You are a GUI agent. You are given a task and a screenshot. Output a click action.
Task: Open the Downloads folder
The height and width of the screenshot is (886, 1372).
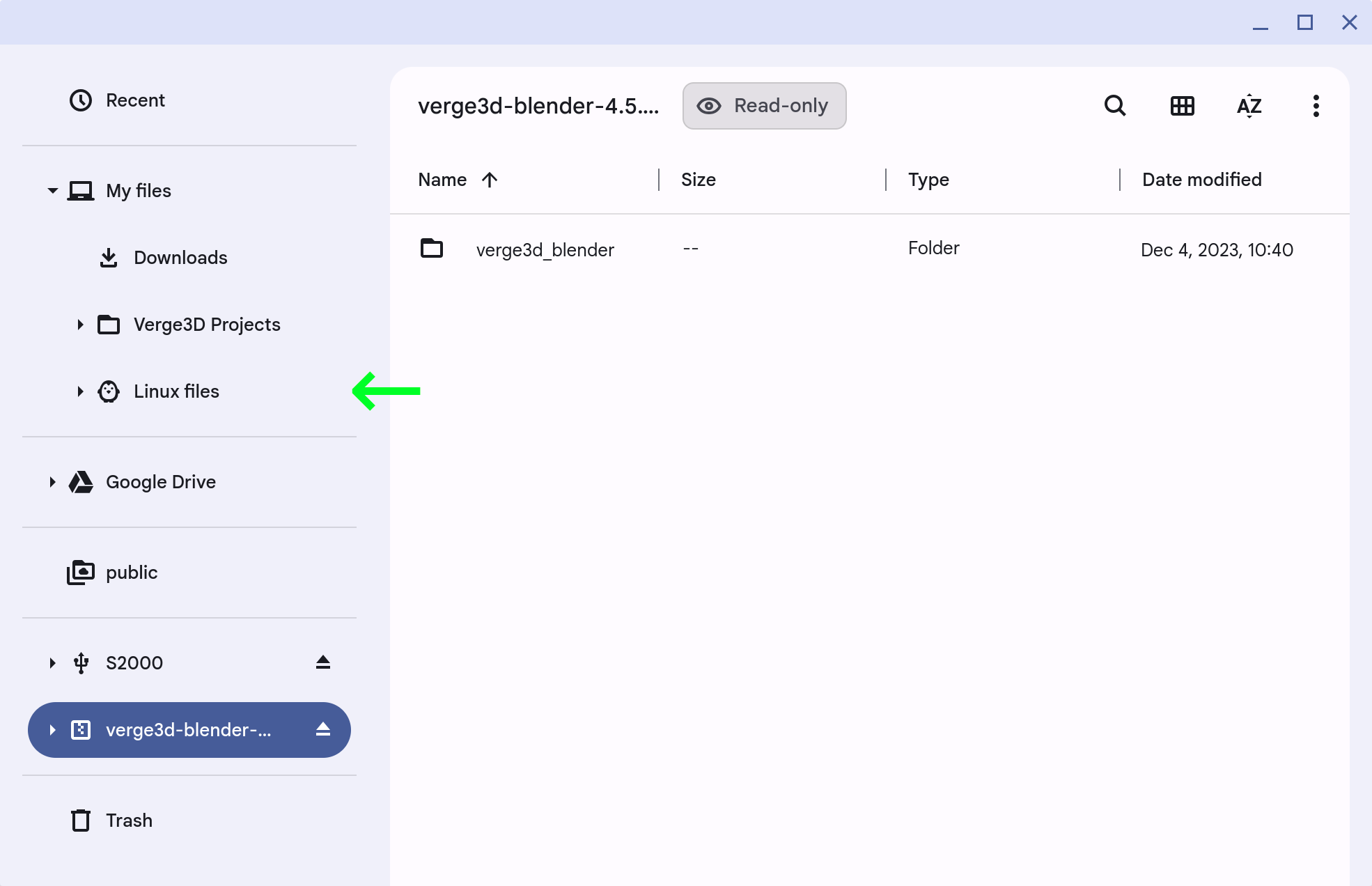click(x=189, y=258)
